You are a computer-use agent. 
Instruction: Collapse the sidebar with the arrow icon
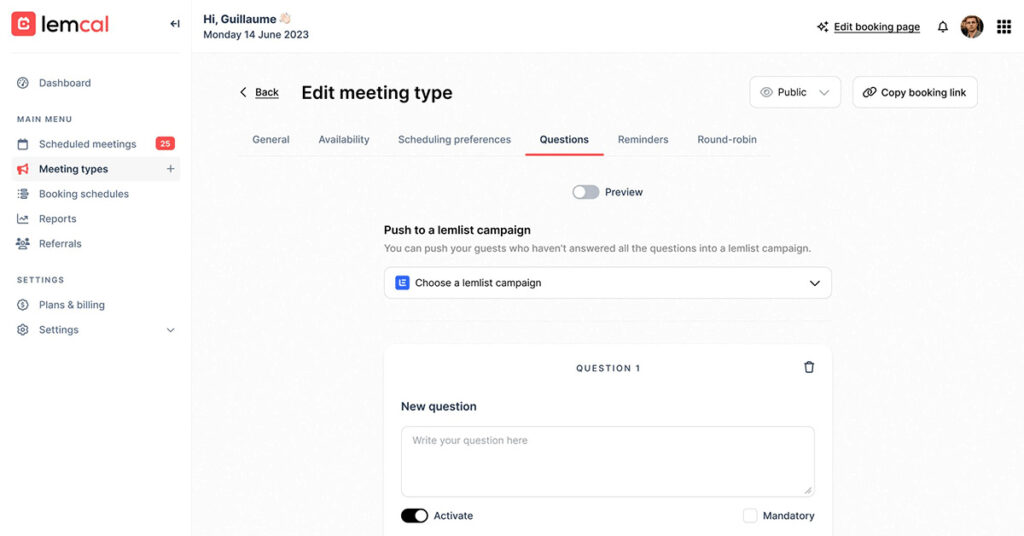(175, 24)
